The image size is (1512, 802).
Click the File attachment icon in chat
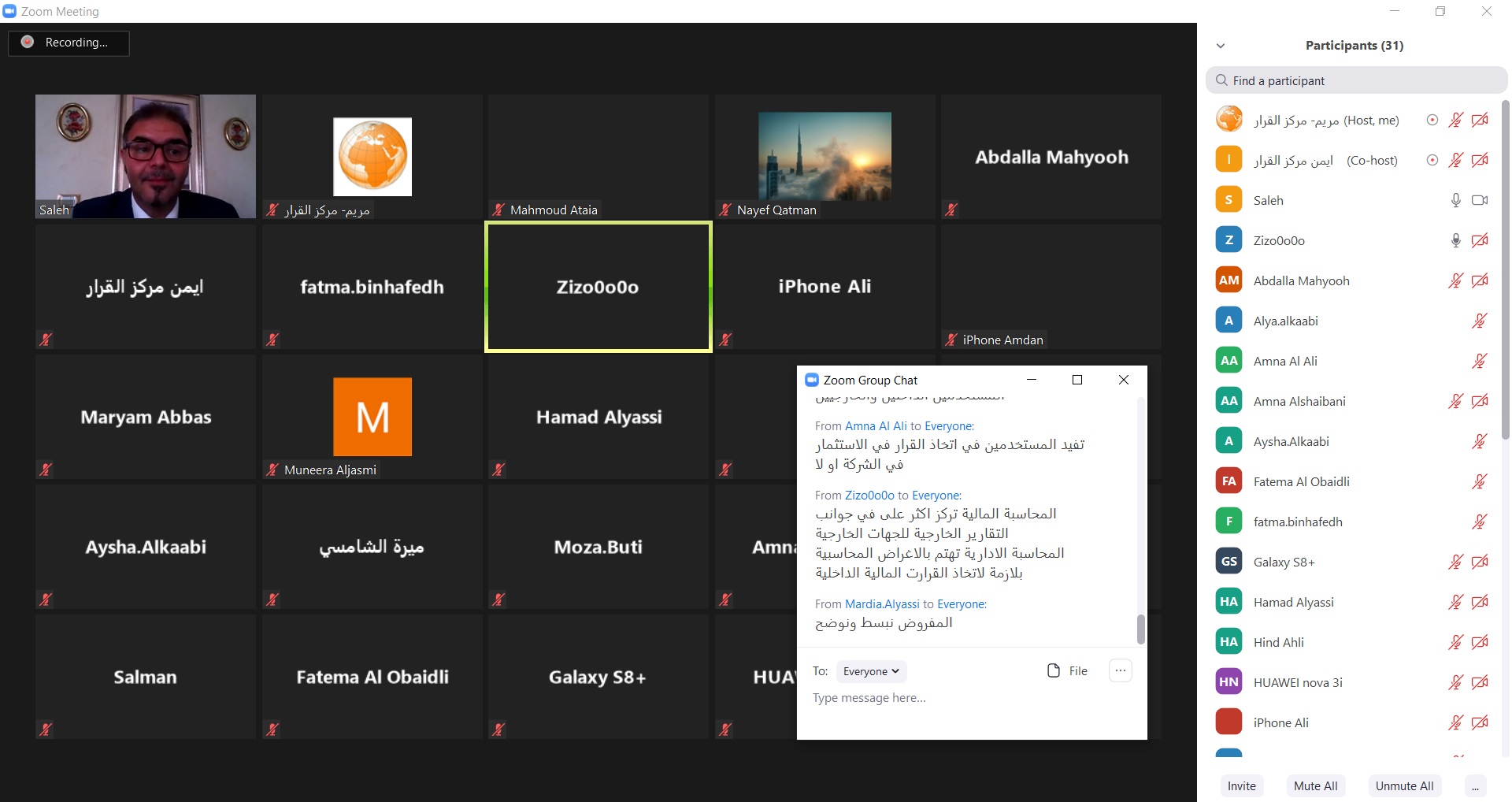pyautogui.click(x=1054, y=670)
